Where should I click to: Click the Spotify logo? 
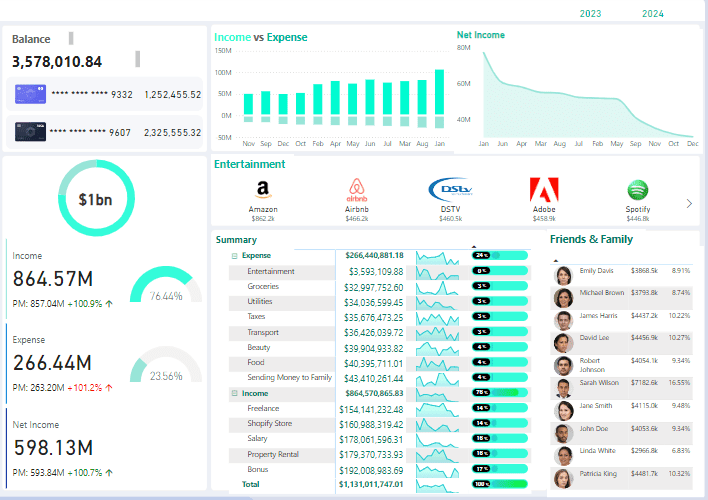(638, 190)
